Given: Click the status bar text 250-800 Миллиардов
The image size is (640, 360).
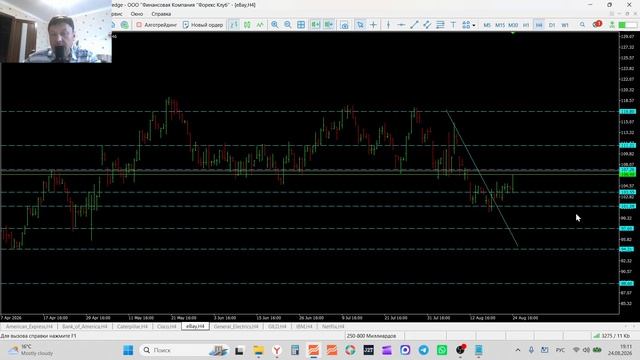Looking at the screenshot, I should (x=371, y=336).
